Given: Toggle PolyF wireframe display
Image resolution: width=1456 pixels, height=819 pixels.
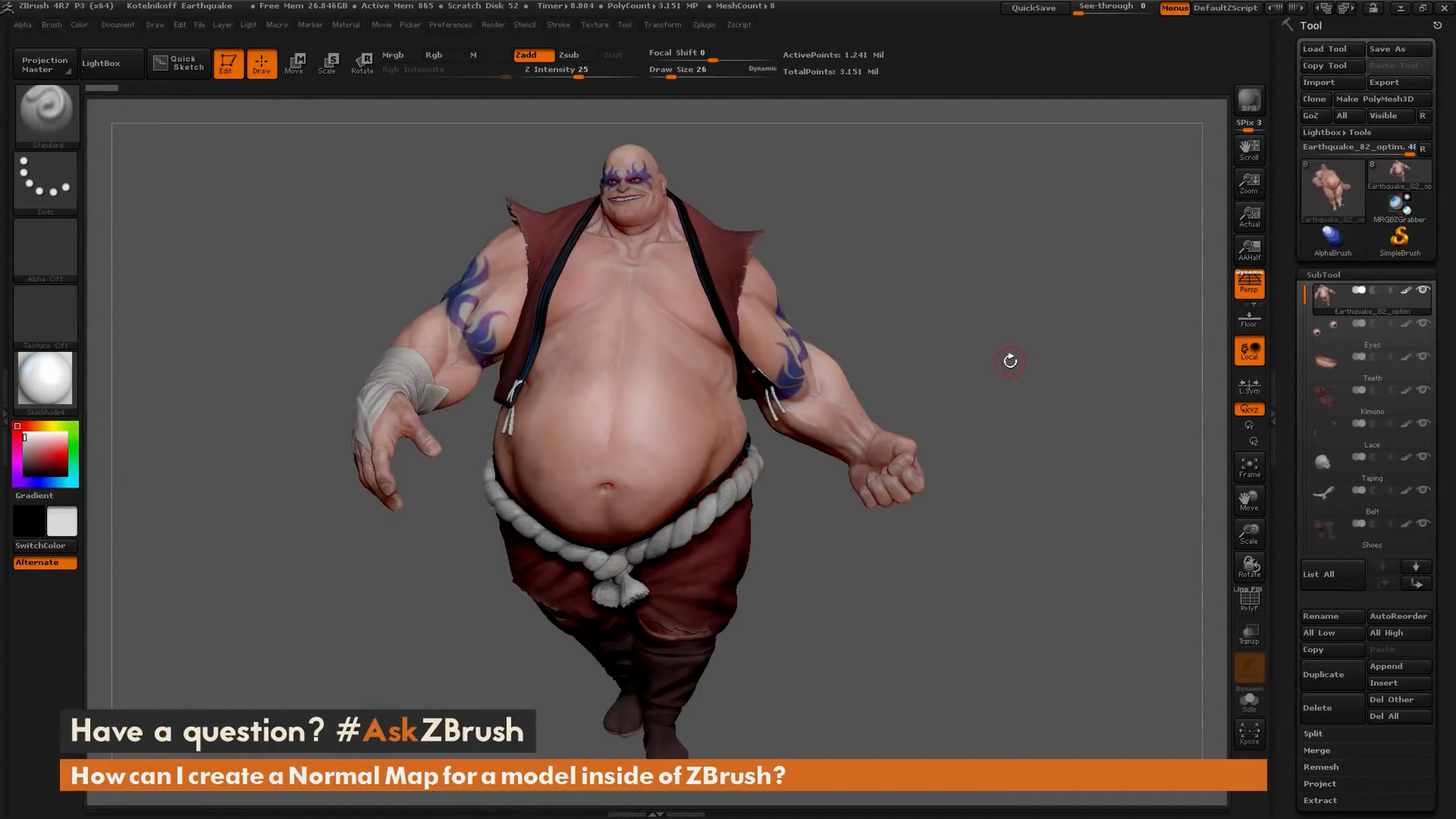Looking at the screenshot, I should coord(1249,601).
